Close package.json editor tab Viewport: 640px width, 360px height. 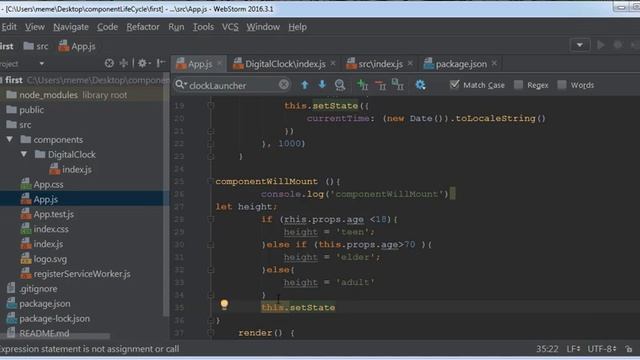pyautogui.click(x=494, y=63)
